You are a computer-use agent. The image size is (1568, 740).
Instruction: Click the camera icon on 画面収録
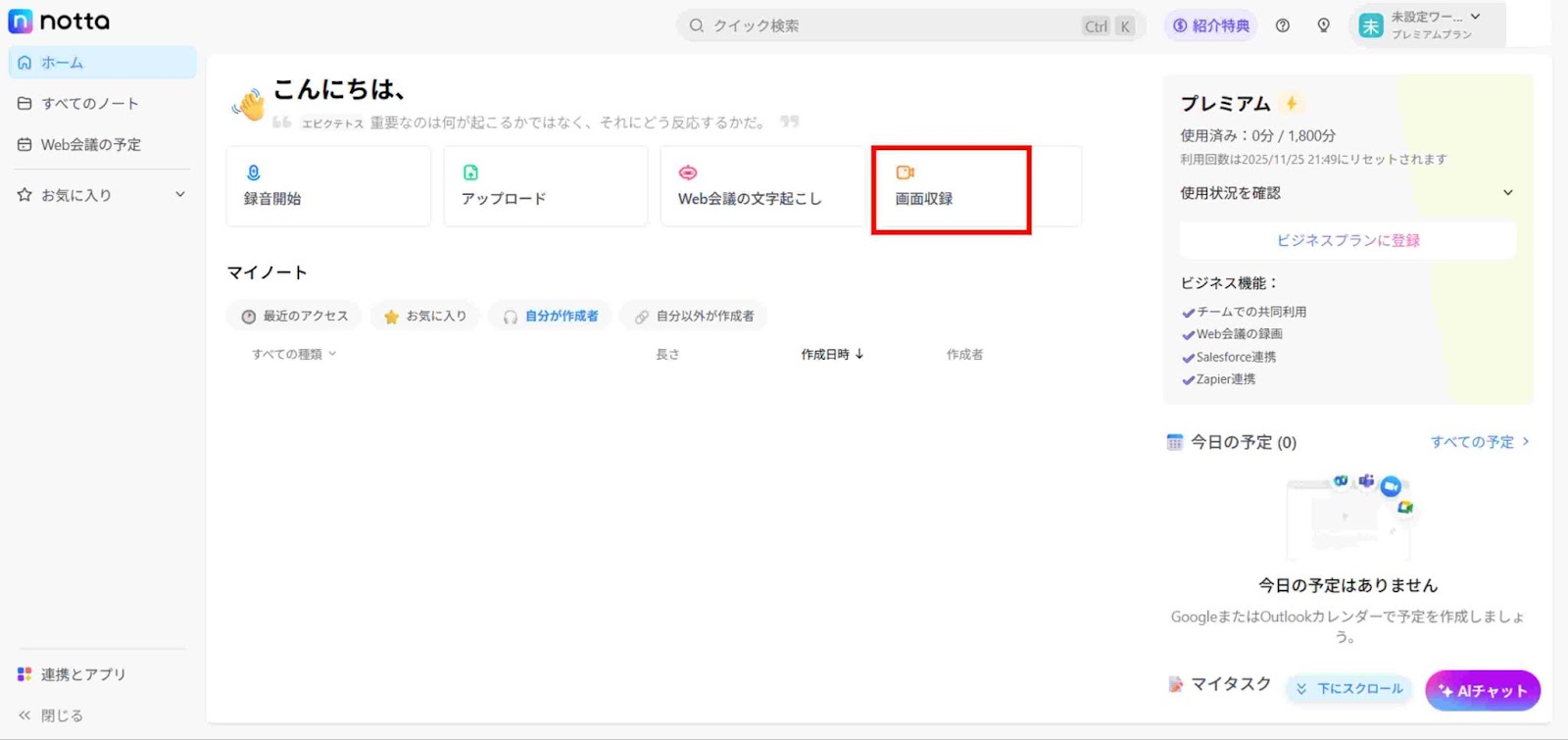[x=905, y=173]
